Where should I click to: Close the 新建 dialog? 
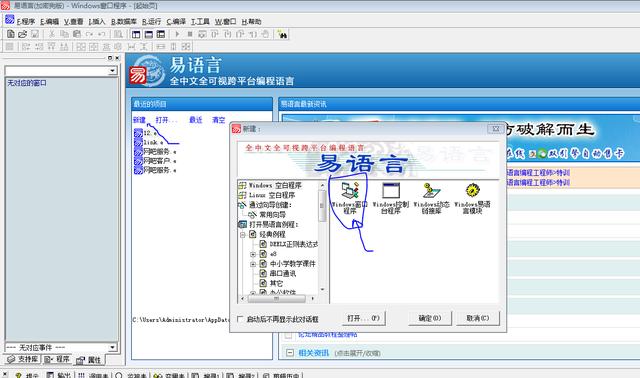[496, 129]
